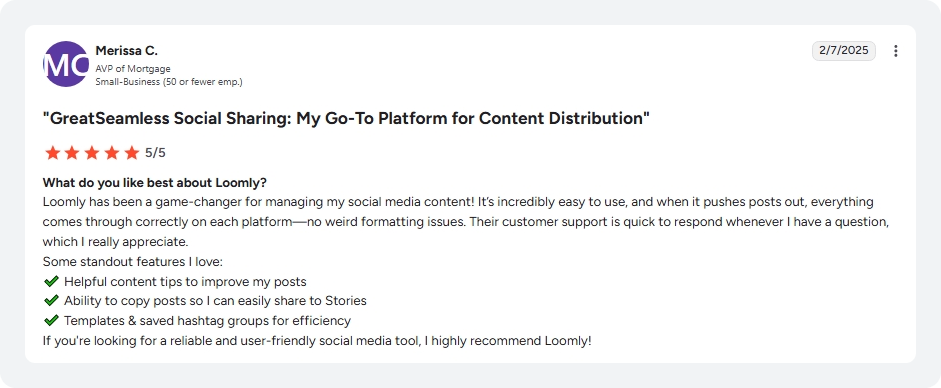The width and height of the screenshot is (941, 388).
Task: Click green checkmark beside Templates & saved hashtag
Action: [51, 320]
